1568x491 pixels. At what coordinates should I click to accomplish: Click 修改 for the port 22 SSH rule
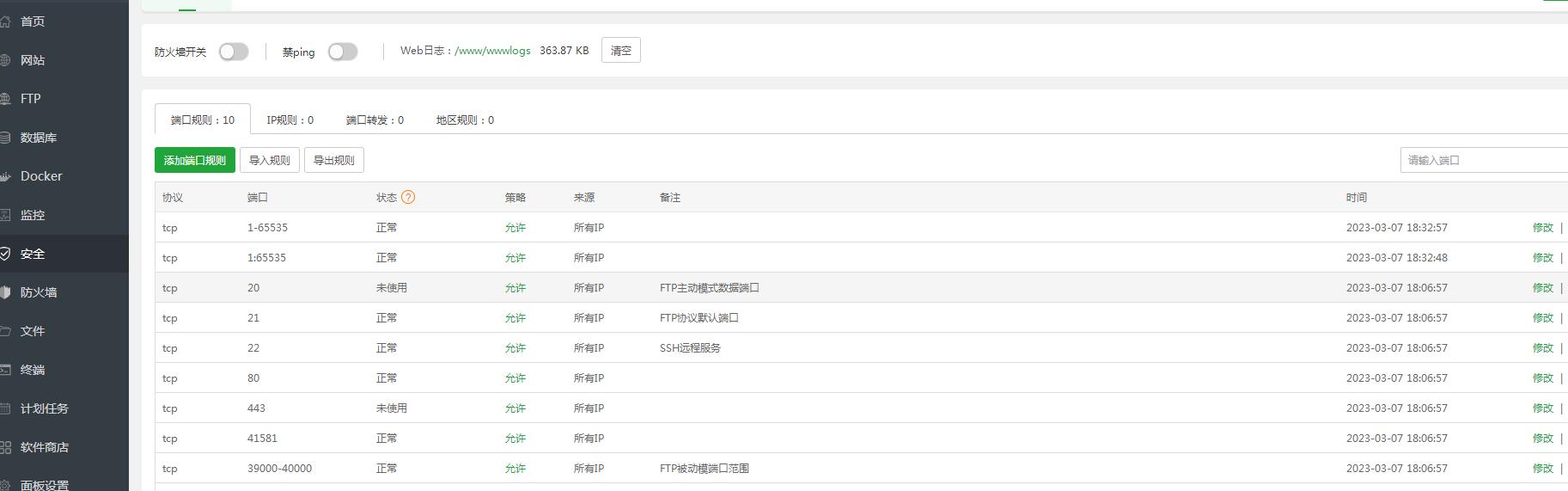[1542, 348]
